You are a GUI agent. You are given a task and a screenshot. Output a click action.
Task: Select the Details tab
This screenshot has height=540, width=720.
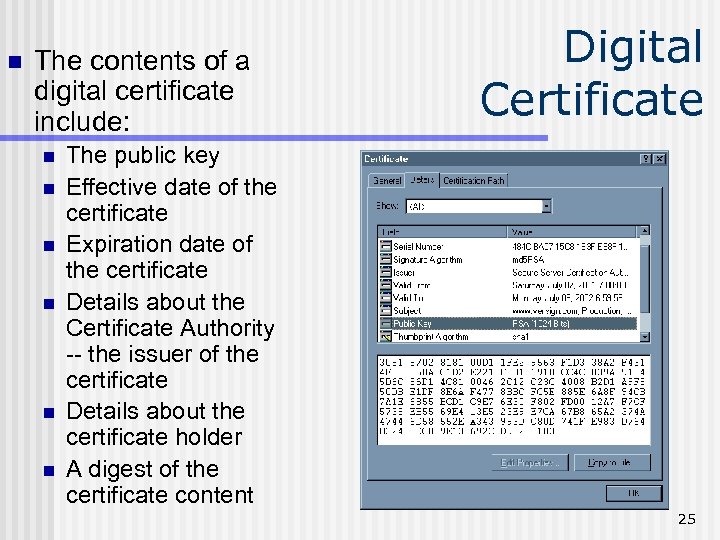point(422,180)
